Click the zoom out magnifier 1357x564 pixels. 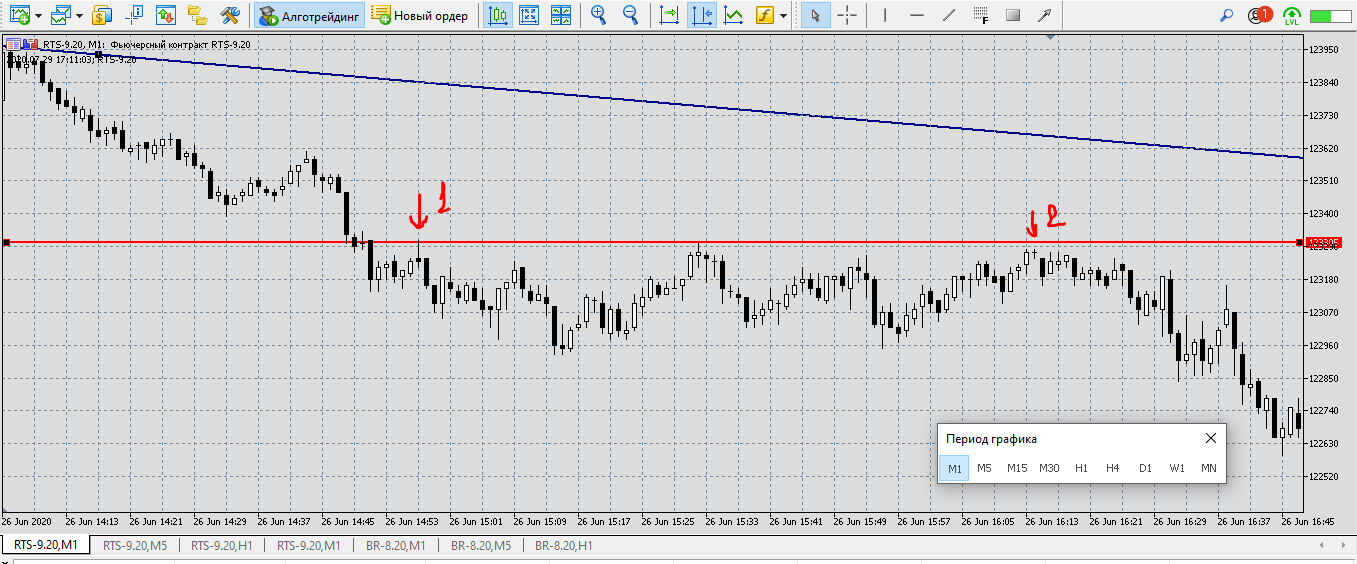(x=631, y=15)
